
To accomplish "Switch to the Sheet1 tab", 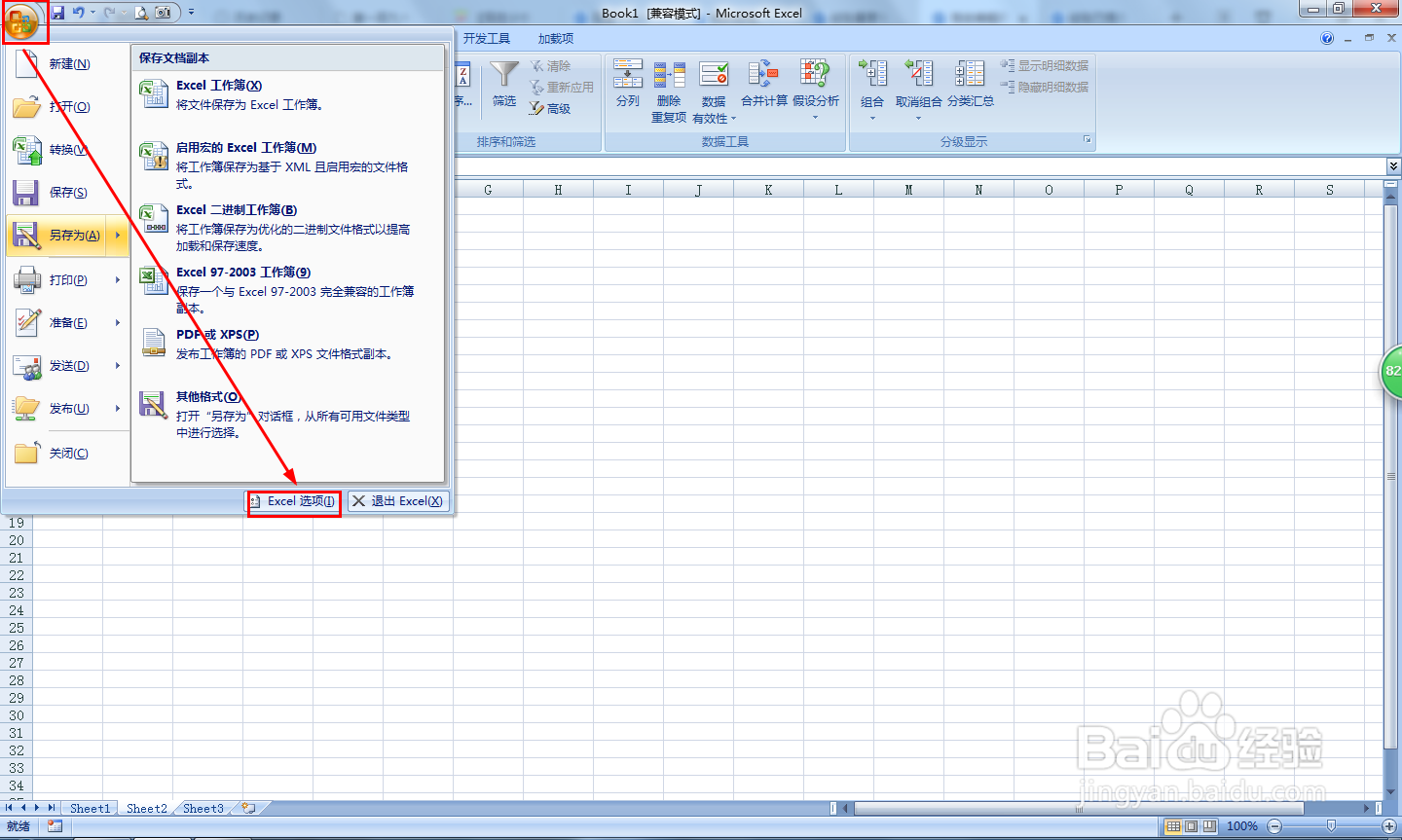I will pyautogui.click(x=90, y=809).
